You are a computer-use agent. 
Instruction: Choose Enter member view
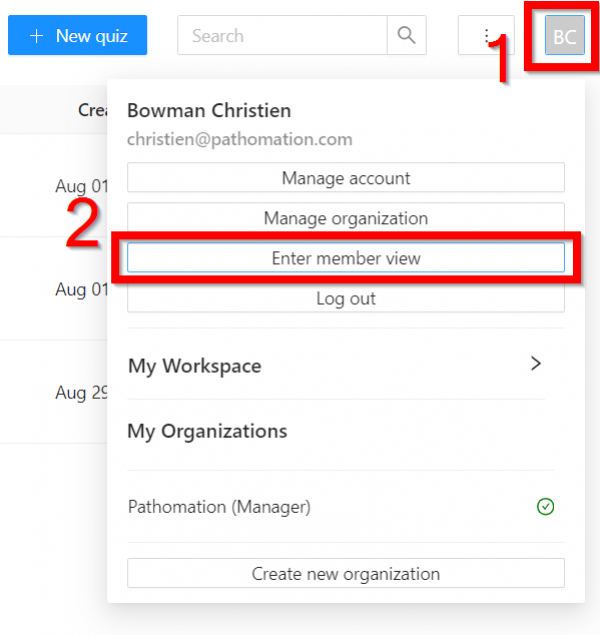(346, 258)
